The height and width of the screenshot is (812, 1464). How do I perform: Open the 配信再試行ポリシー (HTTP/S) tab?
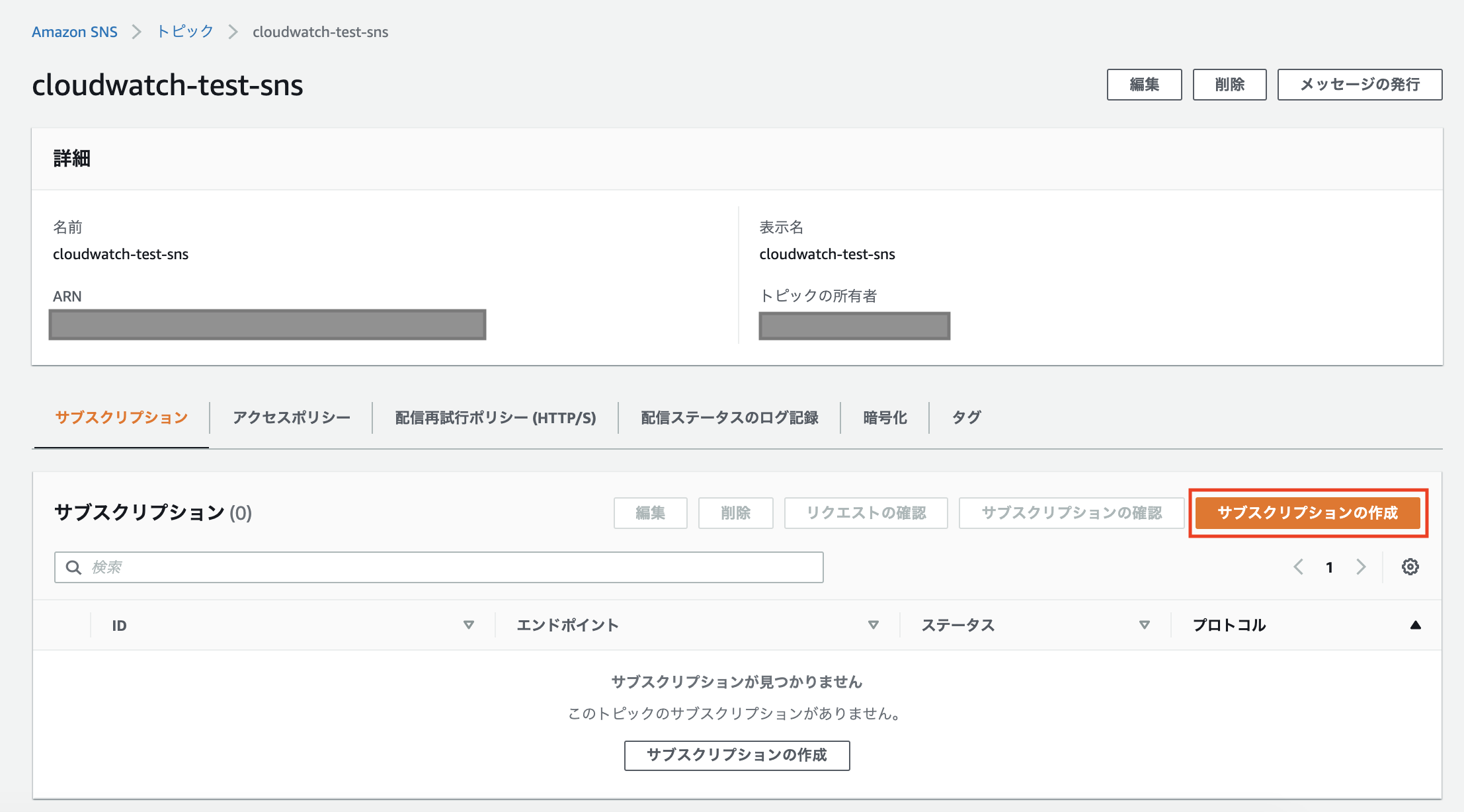pos(495,417)
